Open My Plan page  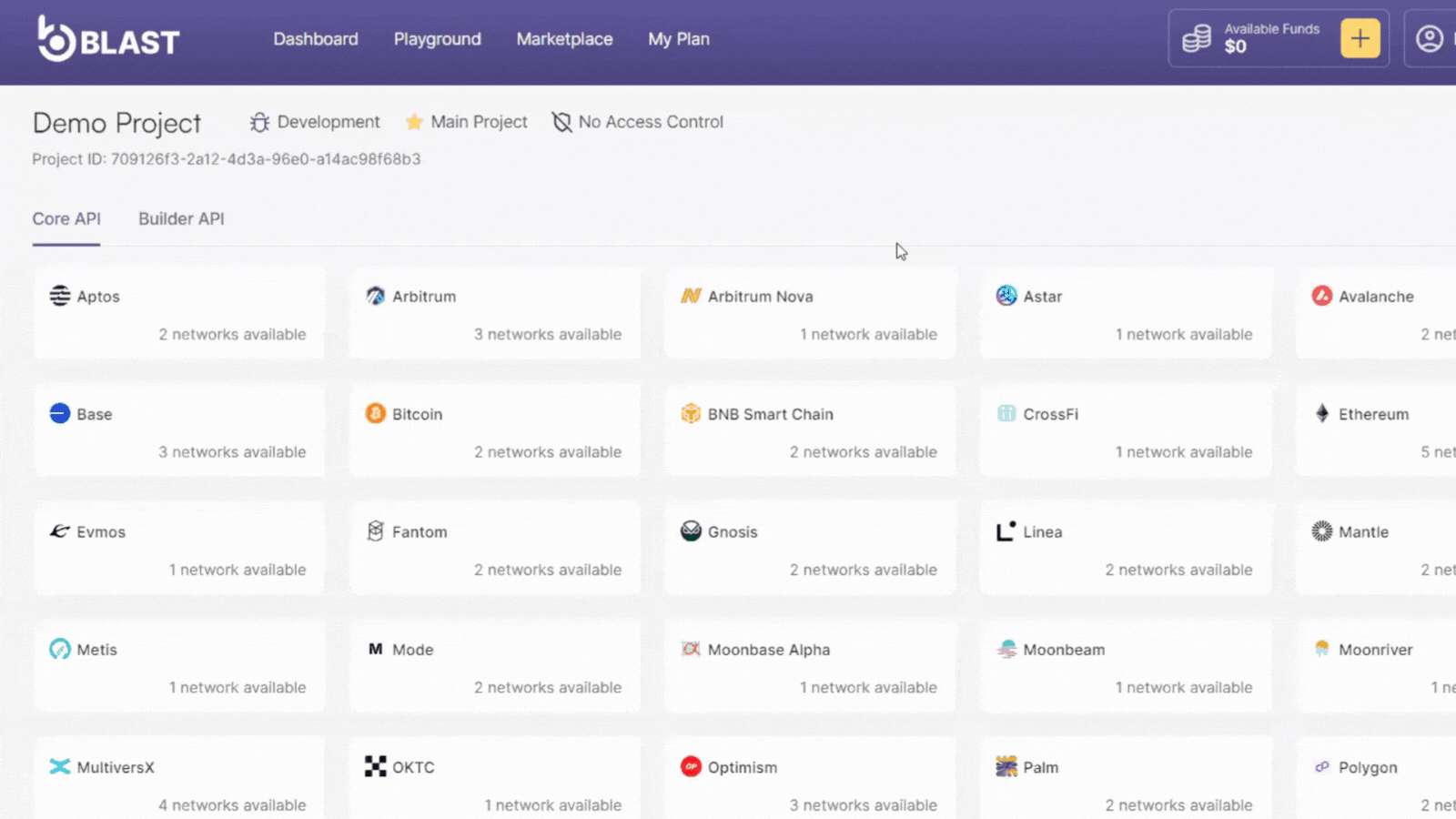click(679, 39)
